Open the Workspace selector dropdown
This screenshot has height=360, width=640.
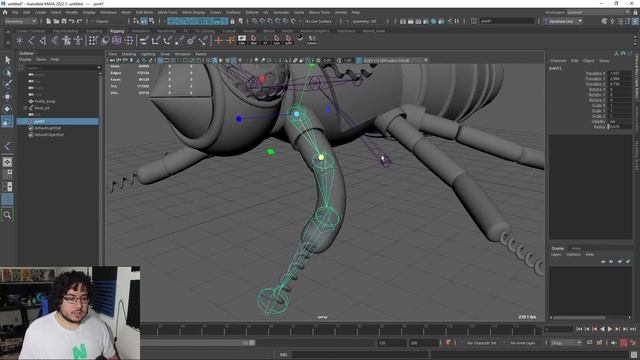point(599,12)
